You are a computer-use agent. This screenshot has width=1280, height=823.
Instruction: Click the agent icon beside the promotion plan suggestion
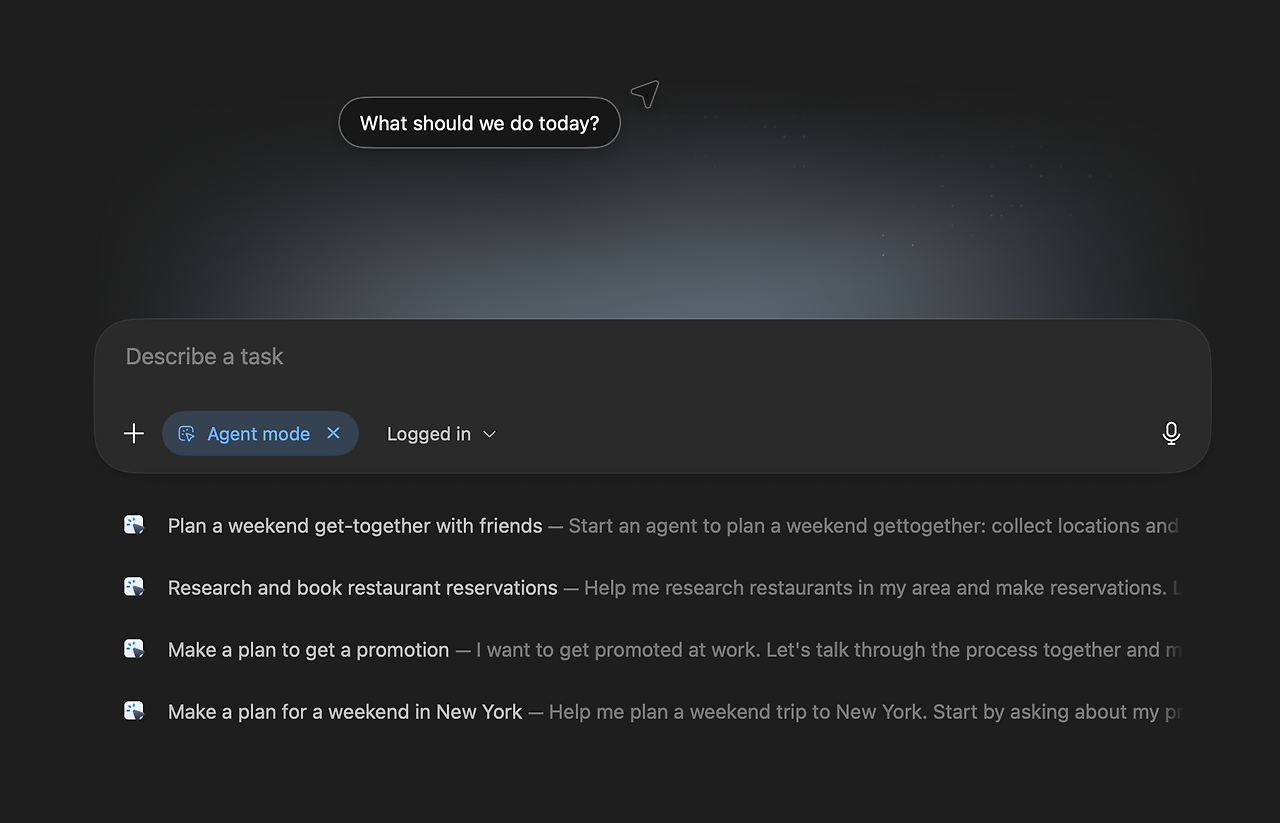click(x=133, y=648)
